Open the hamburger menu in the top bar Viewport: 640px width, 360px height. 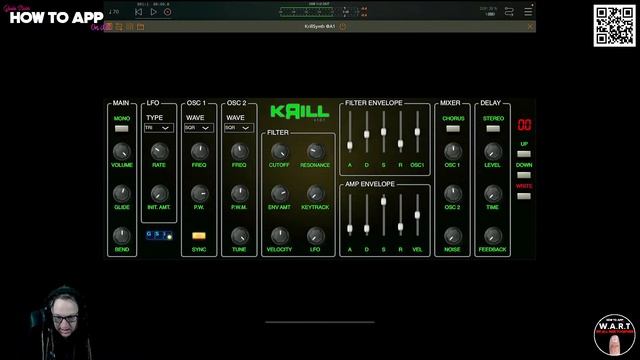click(x=528, y=11)
